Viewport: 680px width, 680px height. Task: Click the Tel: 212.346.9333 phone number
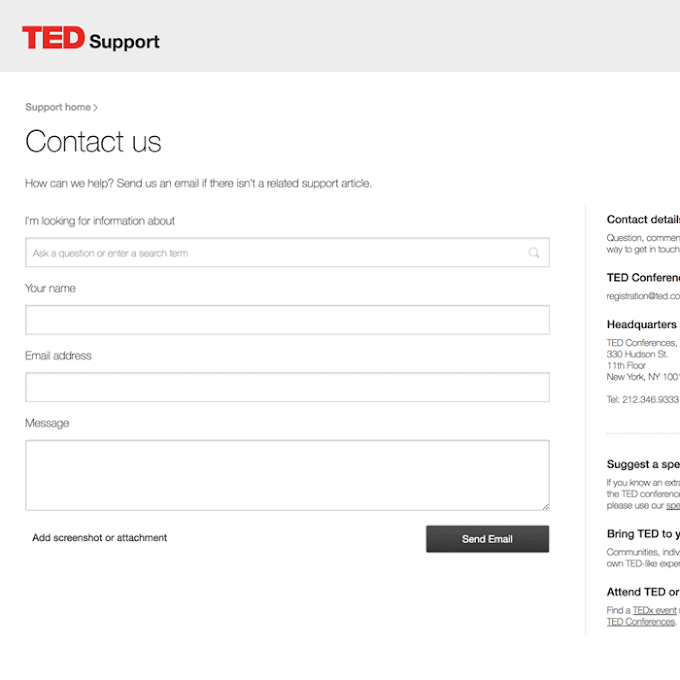point(642,400)
